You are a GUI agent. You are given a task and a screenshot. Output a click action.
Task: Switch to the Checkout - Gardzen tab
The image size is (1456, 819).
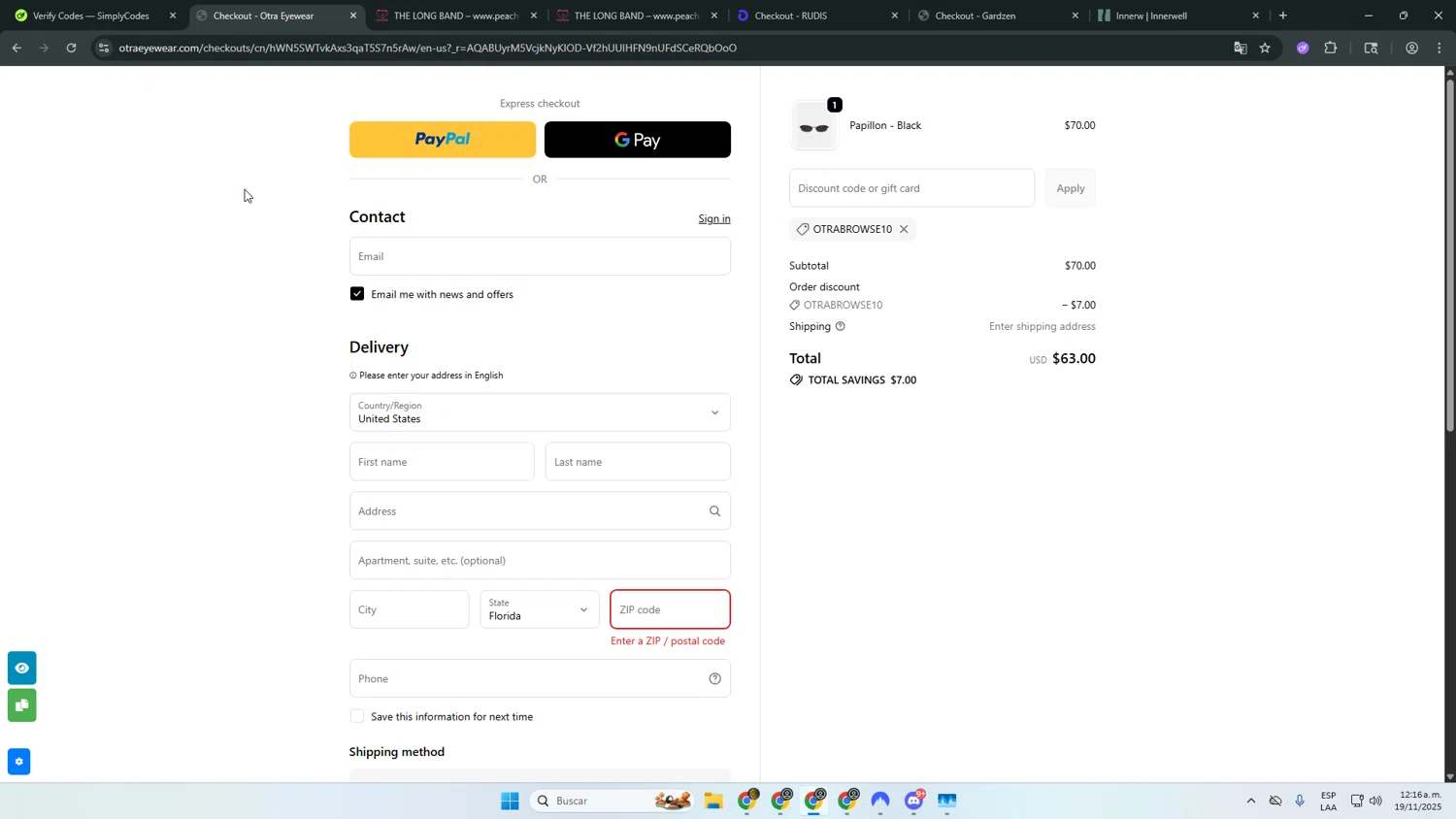click(x=996, y=16)
